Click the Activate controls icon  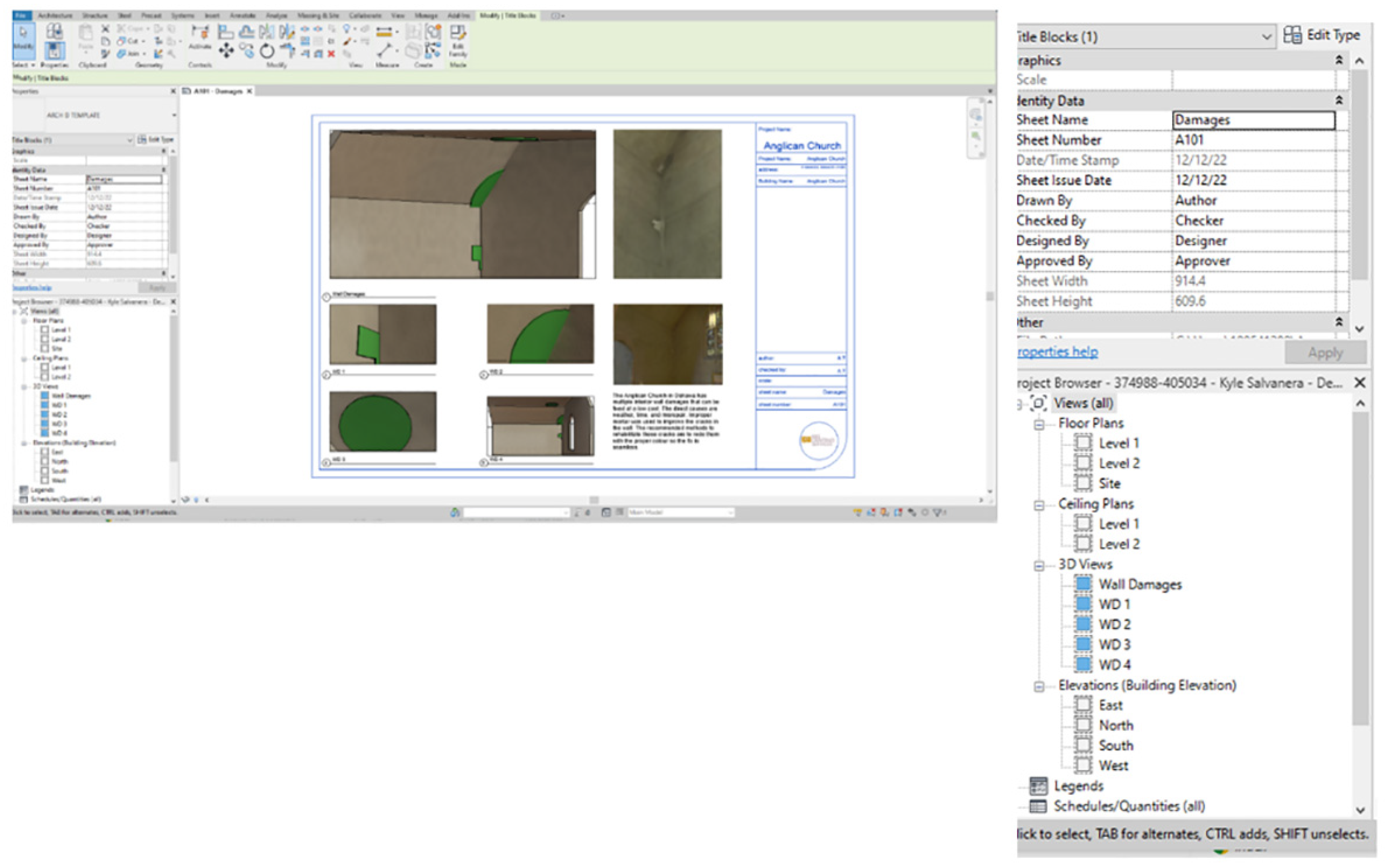click(200, 35)
